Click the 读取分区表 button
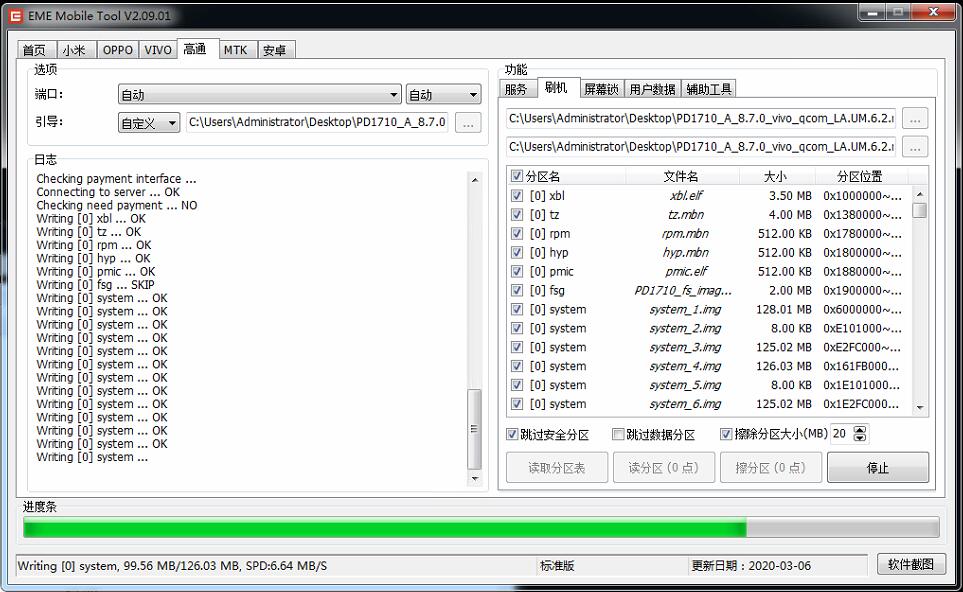Viewport: 963px width, 592px height. (x=556, y=468)
